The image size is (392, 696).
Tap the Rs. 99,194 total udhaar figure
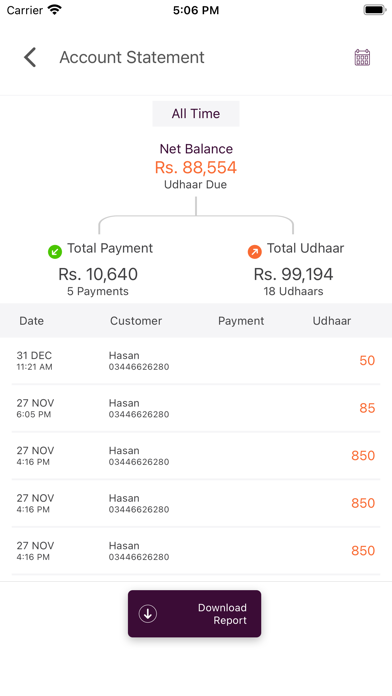(x=293, y=274)
